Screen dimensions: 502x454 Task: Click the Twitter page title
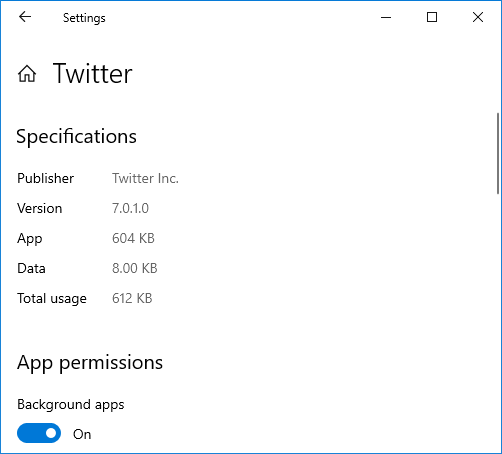[93, 74]
